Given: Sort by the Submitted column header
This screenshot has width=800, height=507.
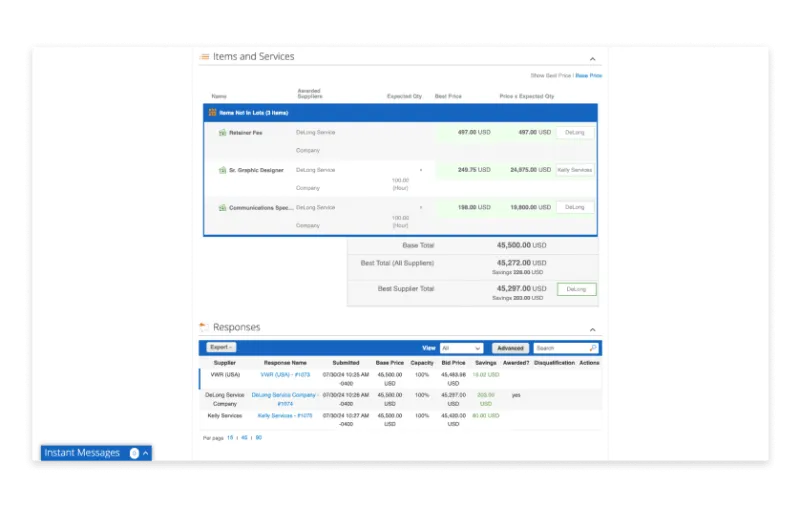Looking at the screenshot, I should click(x=346, y=363).
